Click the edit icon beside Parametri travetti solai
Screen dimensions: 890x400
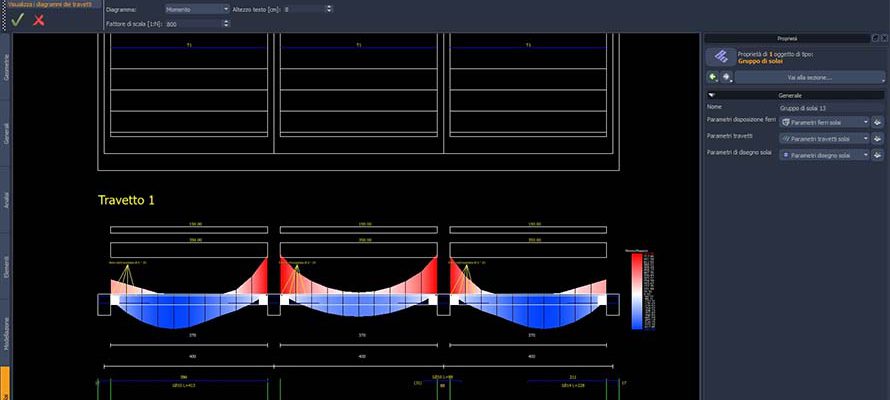[878, 138]
